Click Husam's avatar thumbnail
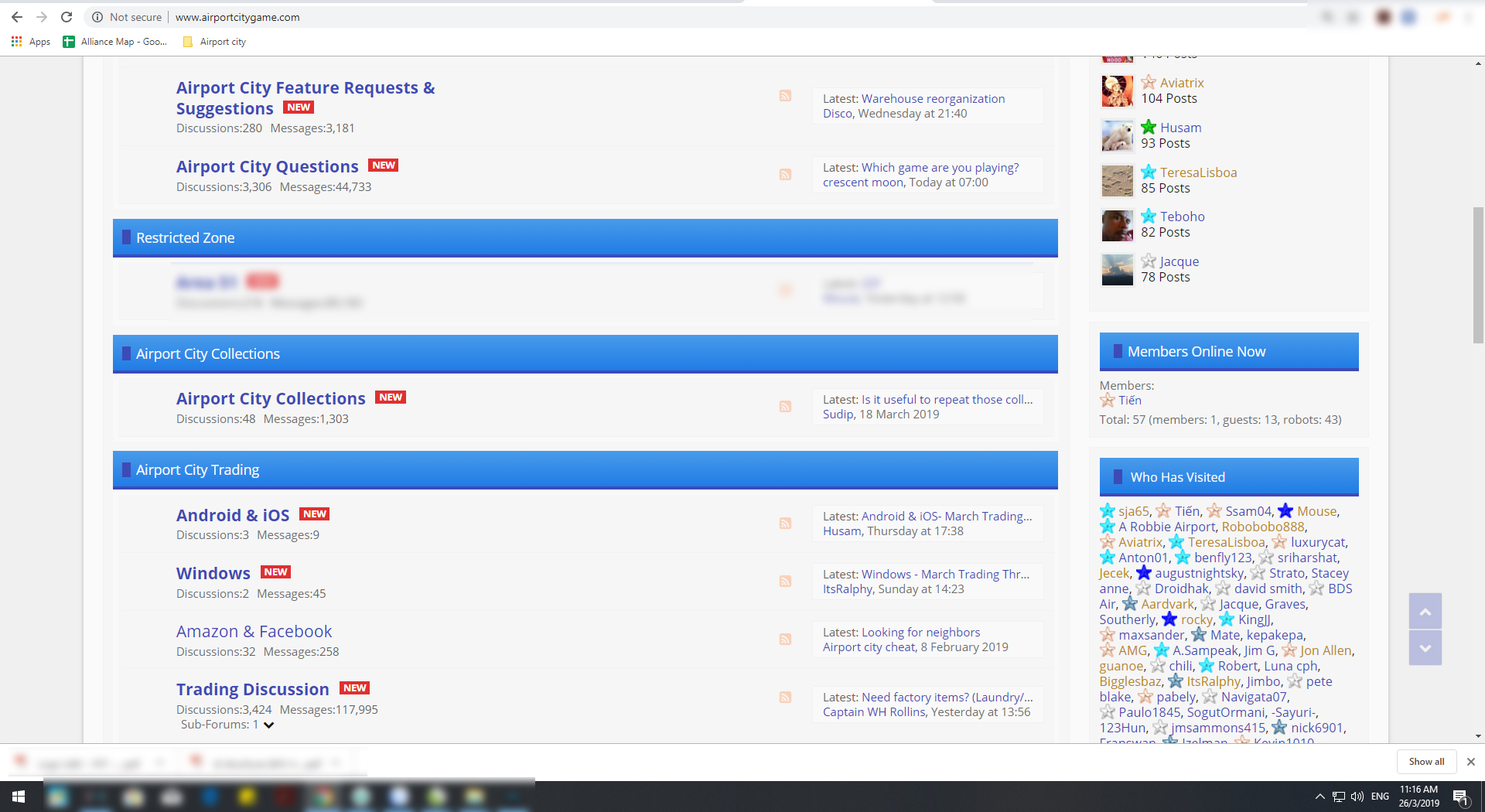The width and height of the screenshot is (1485, 812). (1117, 136)
